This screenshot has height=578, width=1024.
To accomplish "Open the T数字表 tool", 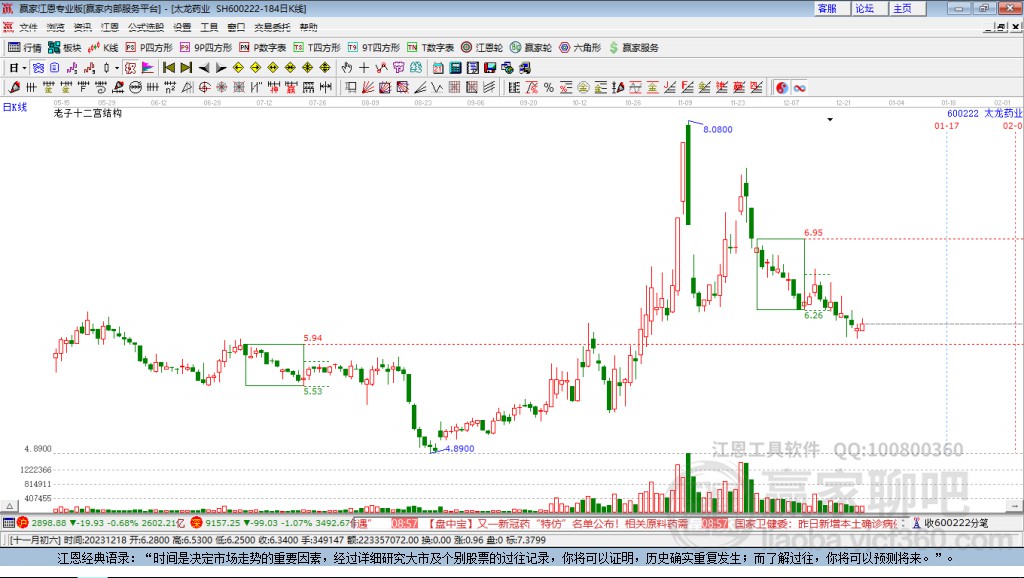I will (430, 47).
